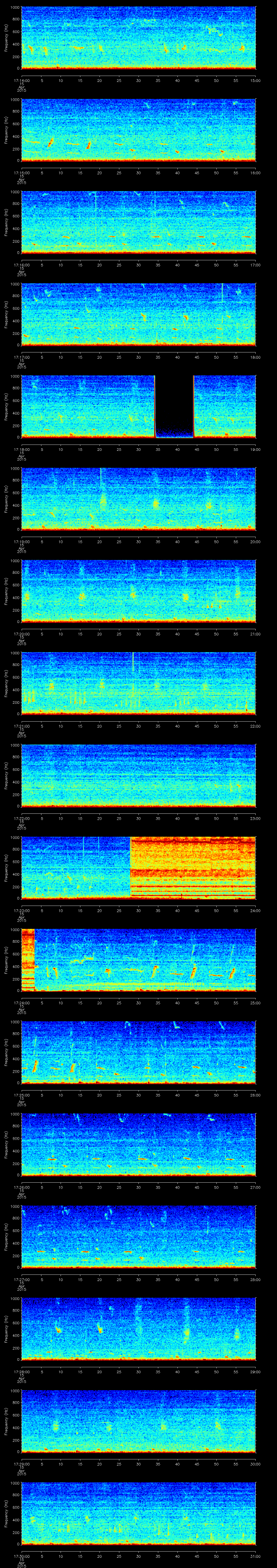The image size is (277, 1568).
Task: Select the 17:16:00 start time label
Action: [x=21, y=264]
